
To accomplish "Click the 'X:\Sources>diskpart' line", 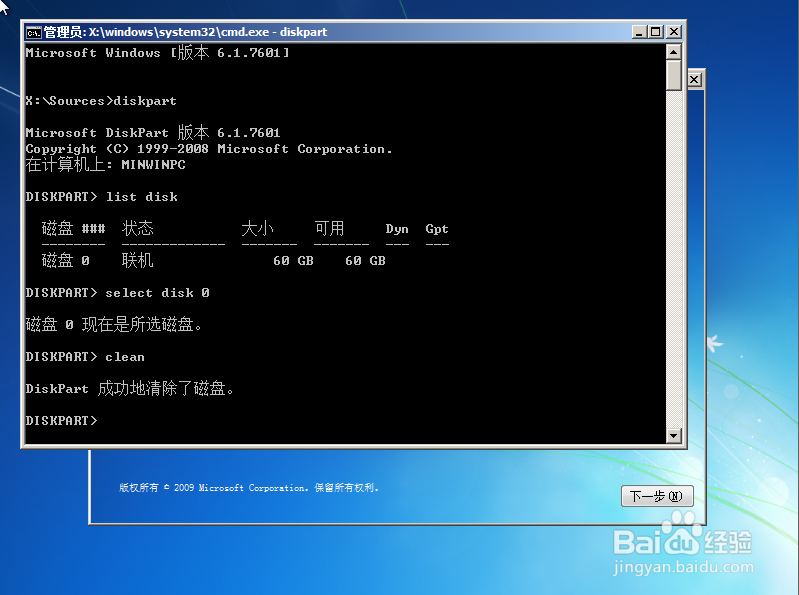I will click(101, 101).
